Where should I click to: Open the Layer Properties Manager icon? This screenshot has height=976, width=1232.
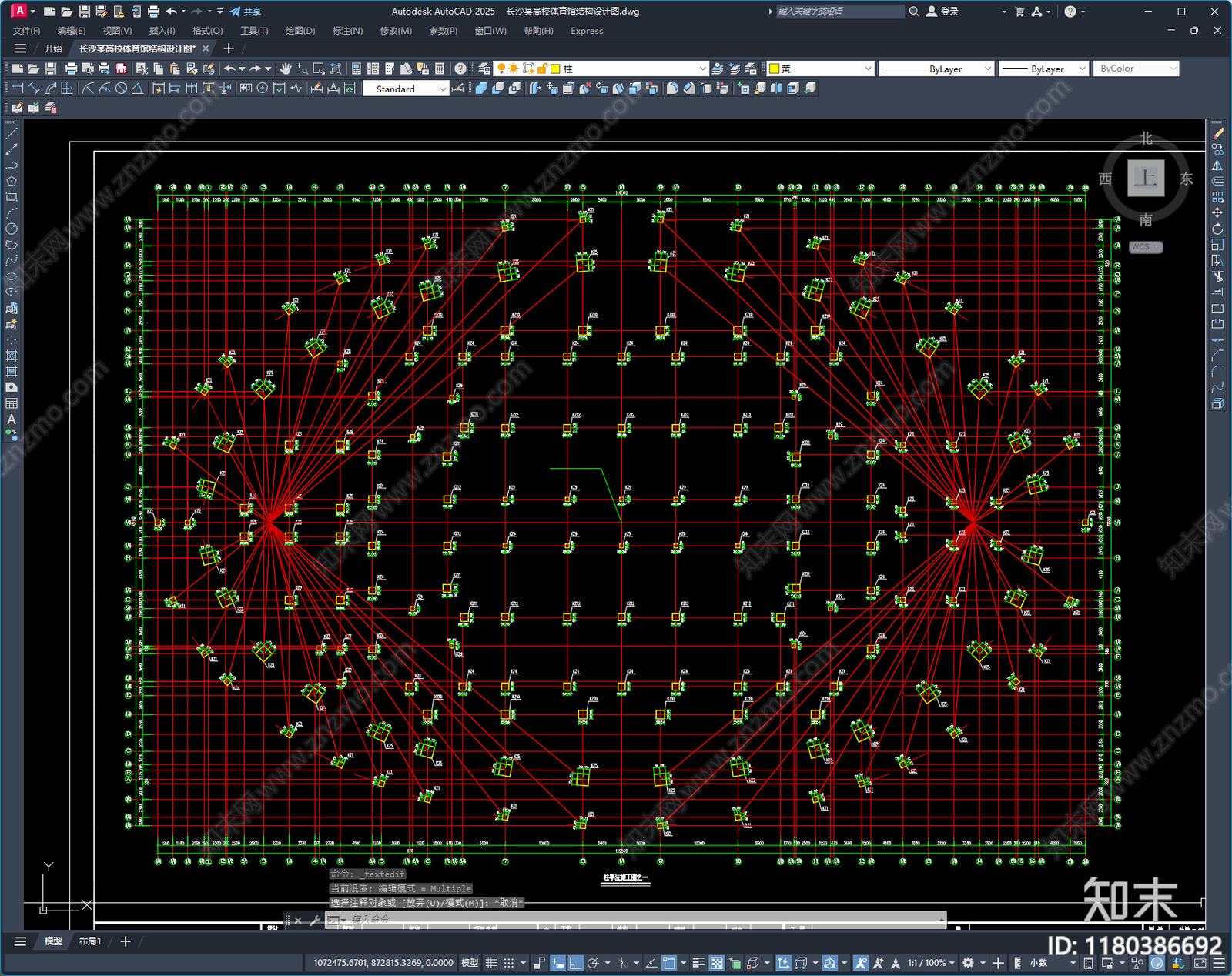pyautogui.click(x=484, y=69)
